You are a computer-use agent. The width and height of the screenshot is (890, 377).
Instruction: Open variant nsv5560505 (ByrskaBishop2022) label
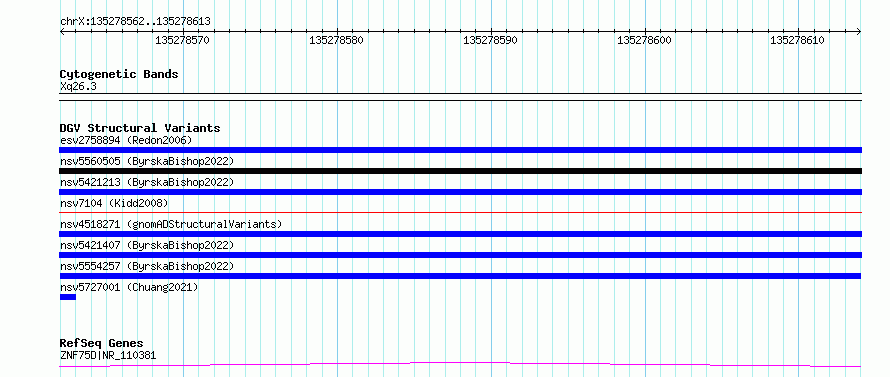[146, 161]
